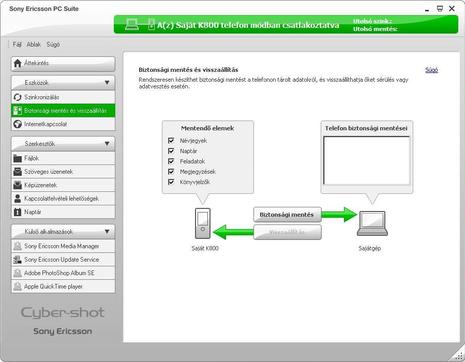Click the Eszközök section header label
The width and height of the screenshot is (465, 362).
click(36, 83)
